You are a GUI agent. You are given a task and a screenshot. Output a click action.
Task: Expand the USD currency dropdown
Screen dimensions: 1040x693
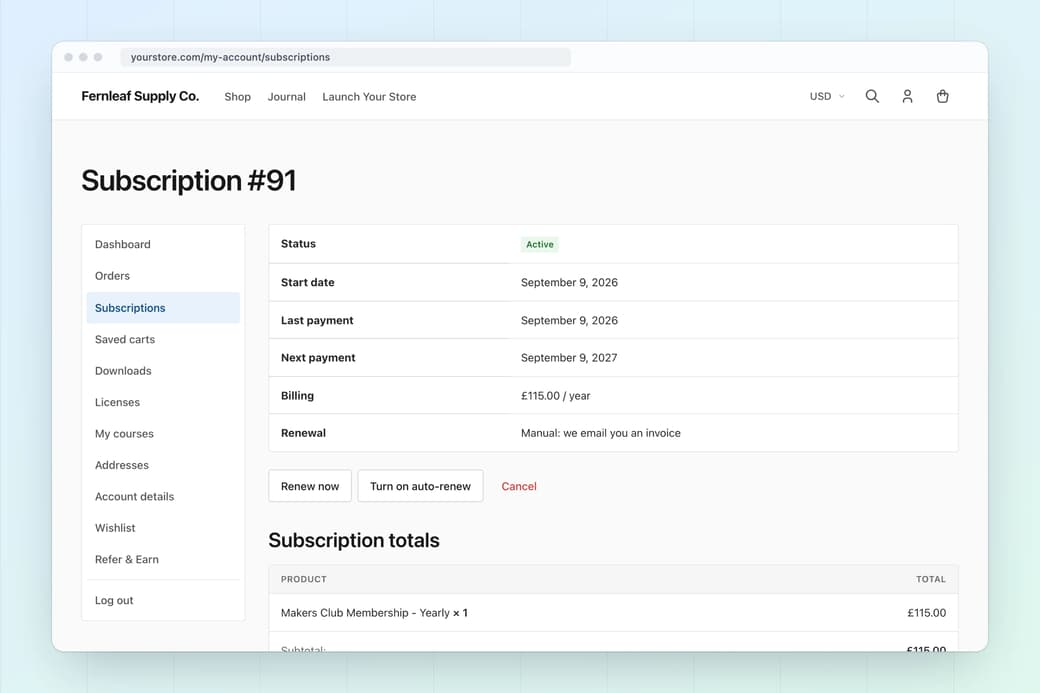tap(827, 96)
